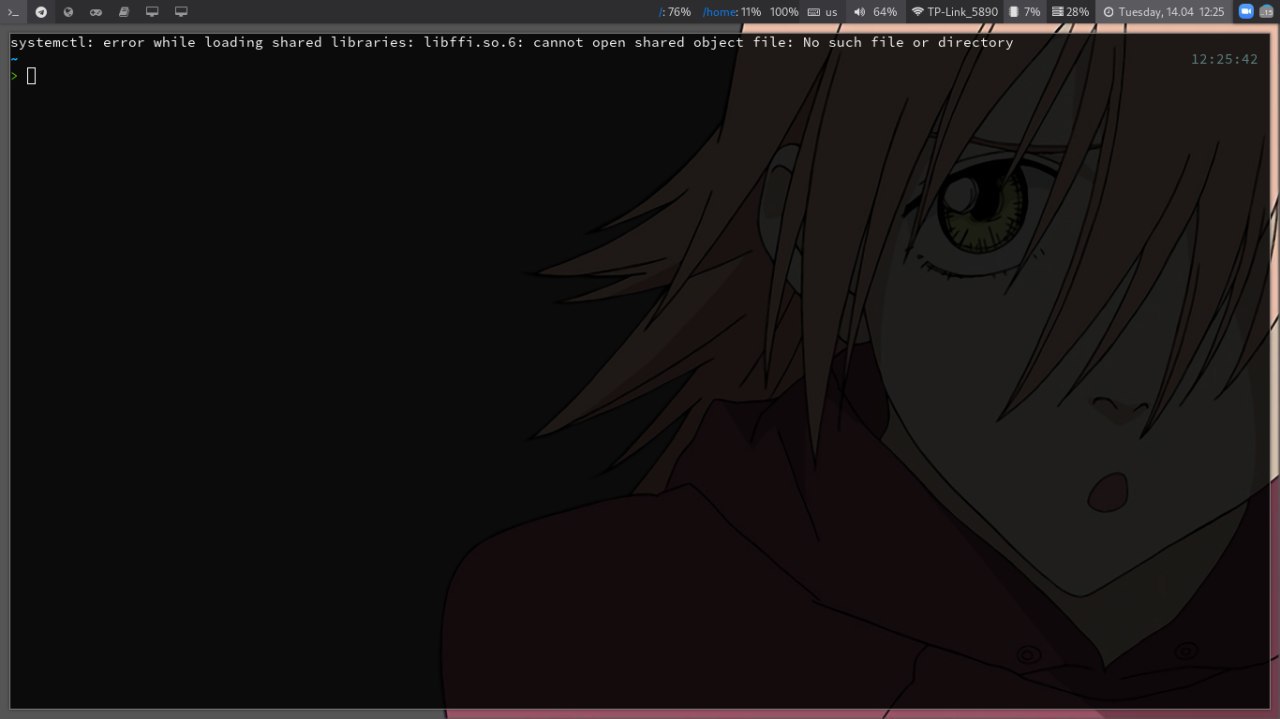Select the first monitor workspace icon
The image size is (1280, 719).
point(152,12)
